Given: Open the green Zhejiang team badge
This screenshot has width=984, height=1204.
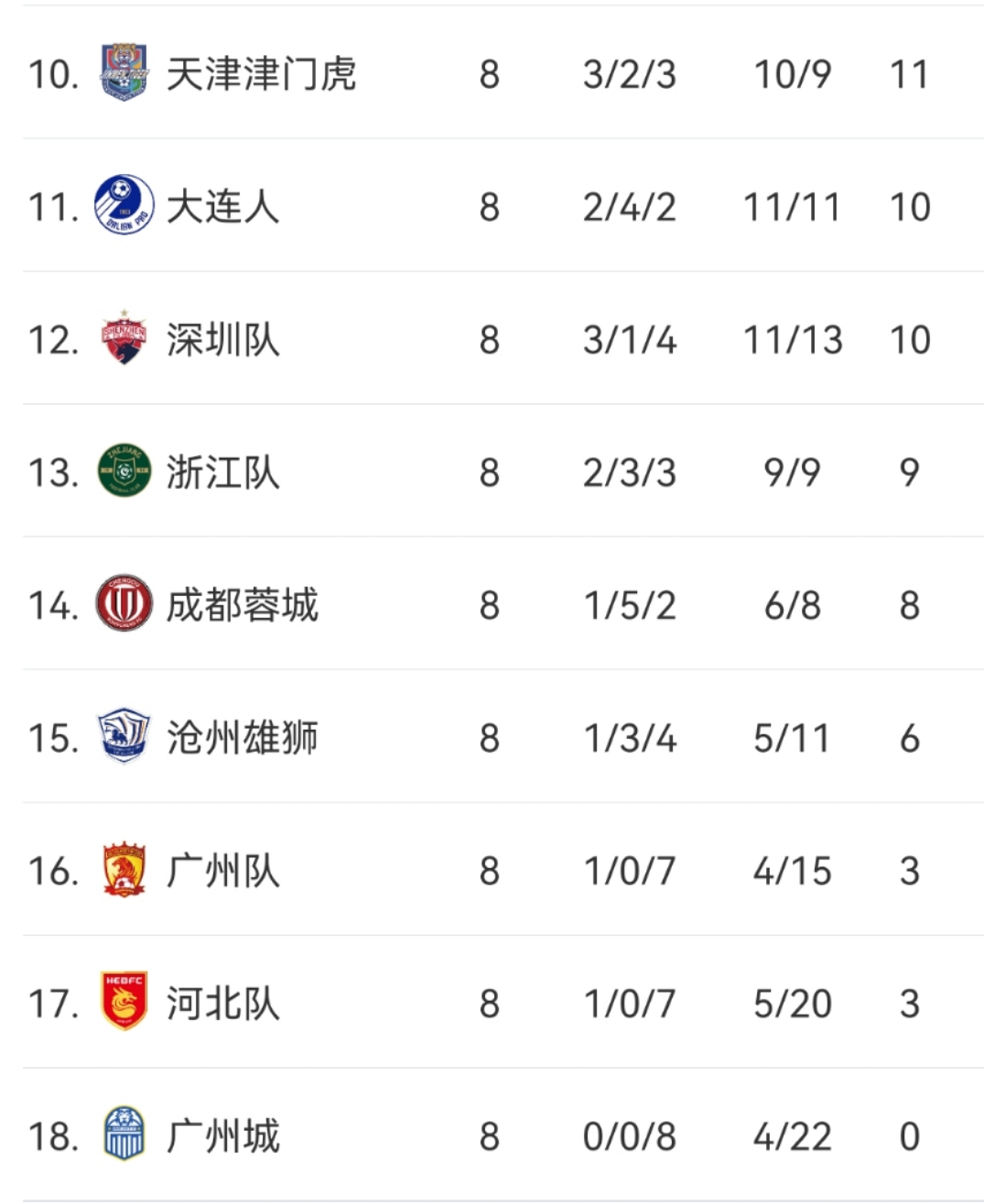Looking at the screenshot, I should click(124, 472).
